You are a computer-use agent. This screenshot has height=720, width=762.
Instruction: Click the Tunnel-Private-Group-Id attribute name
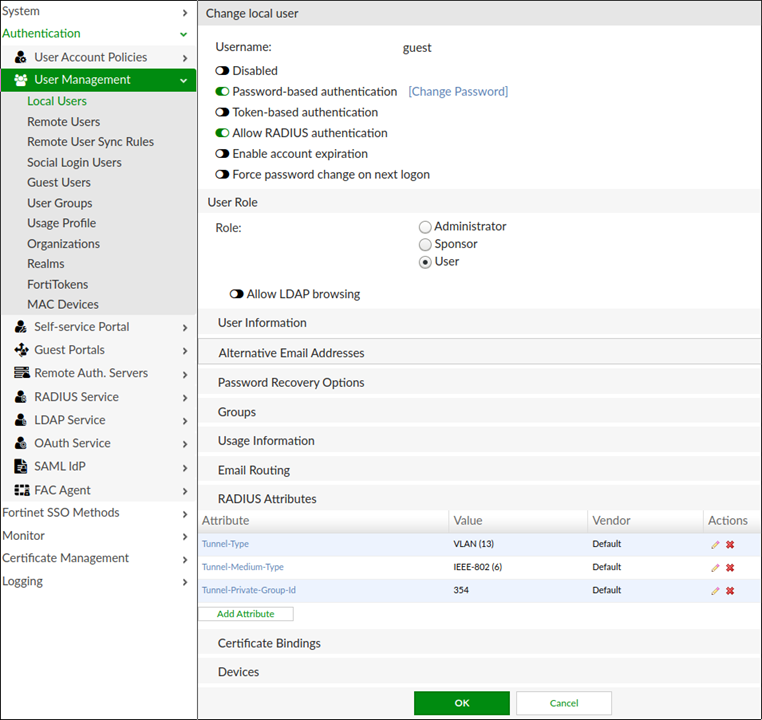249,591
